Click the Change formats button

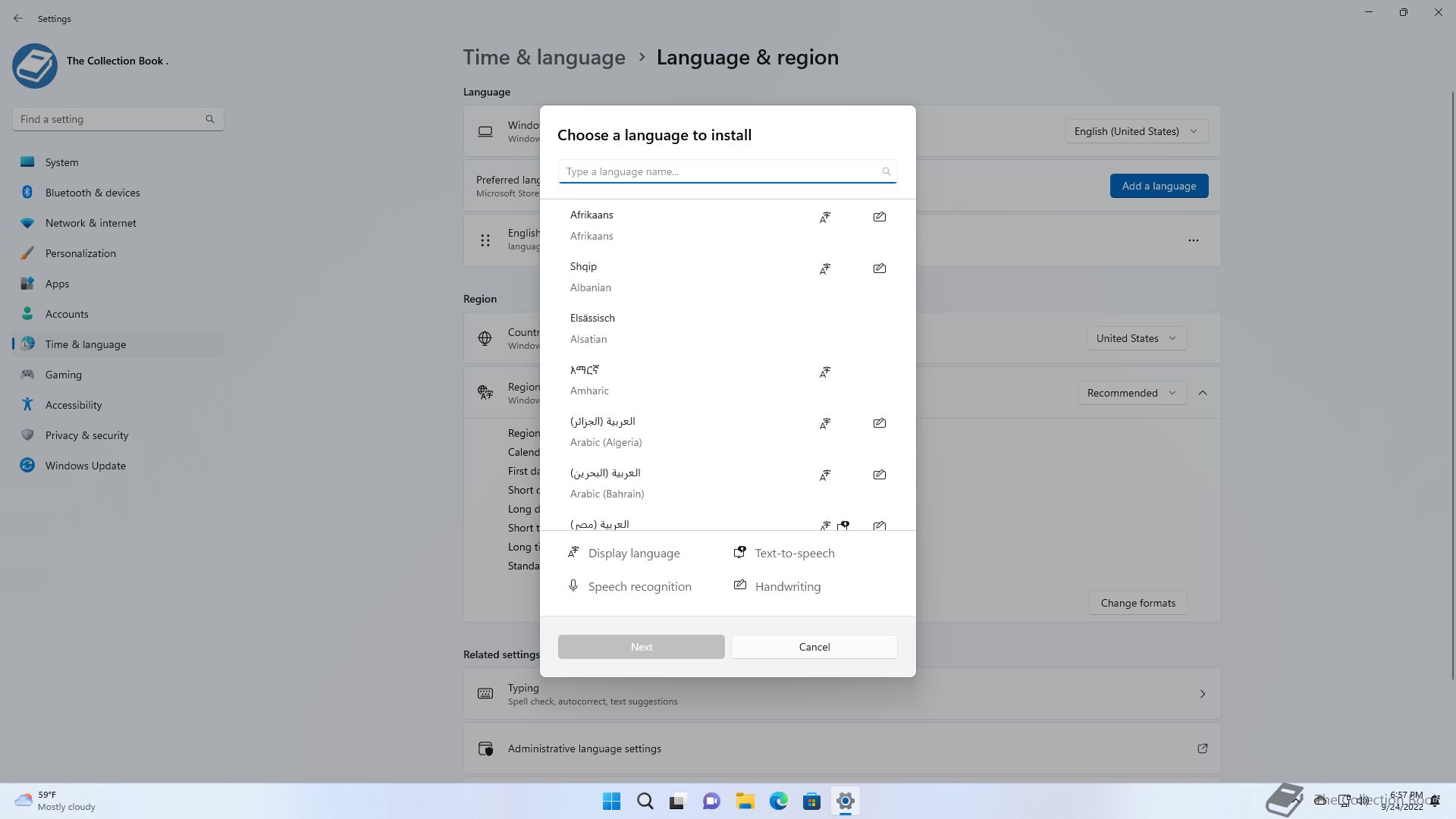click(x=1137, y=603)
